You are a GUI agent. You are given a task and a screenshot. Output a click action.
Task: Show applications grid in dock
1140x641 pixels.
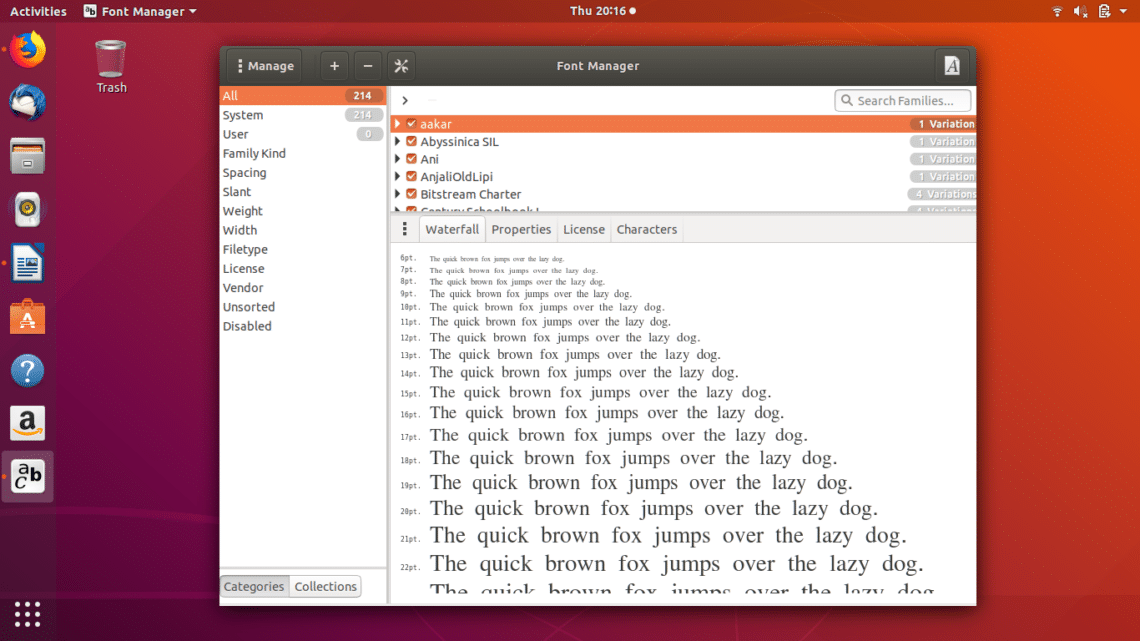click(28, 613)
